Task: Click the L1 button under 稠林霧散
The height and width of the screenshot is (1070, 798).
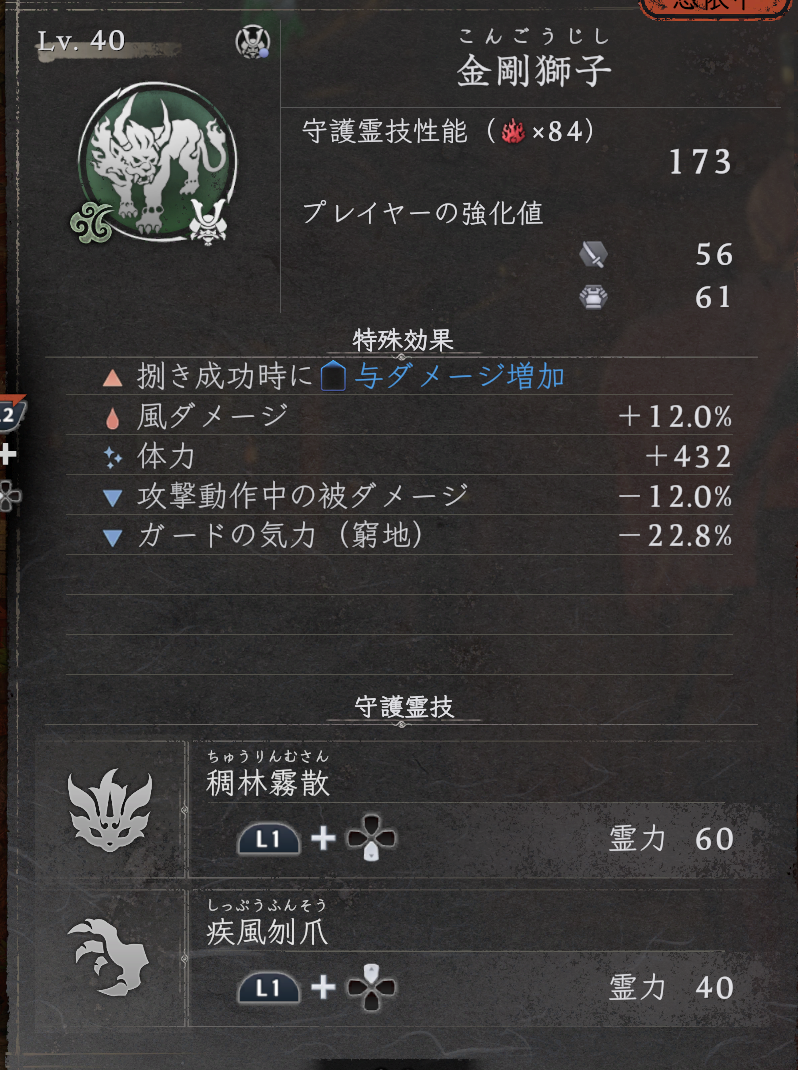Action: click(x=268, y=839)
